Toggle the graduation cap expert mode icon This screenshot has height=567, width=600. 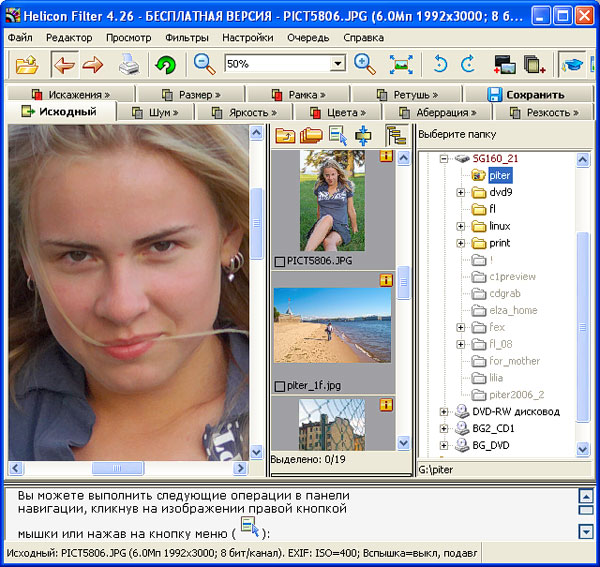pos(572,64)
